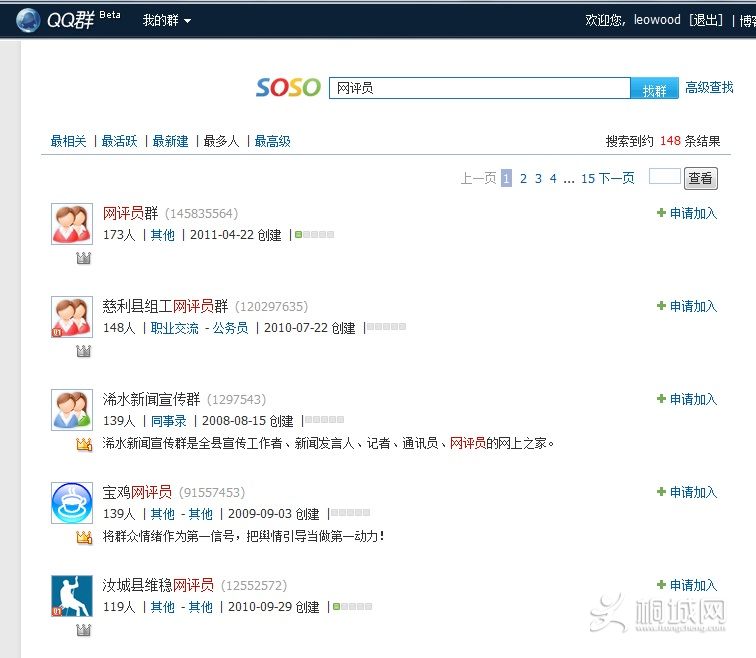Click the 查看 page jump button

(700, 179)
